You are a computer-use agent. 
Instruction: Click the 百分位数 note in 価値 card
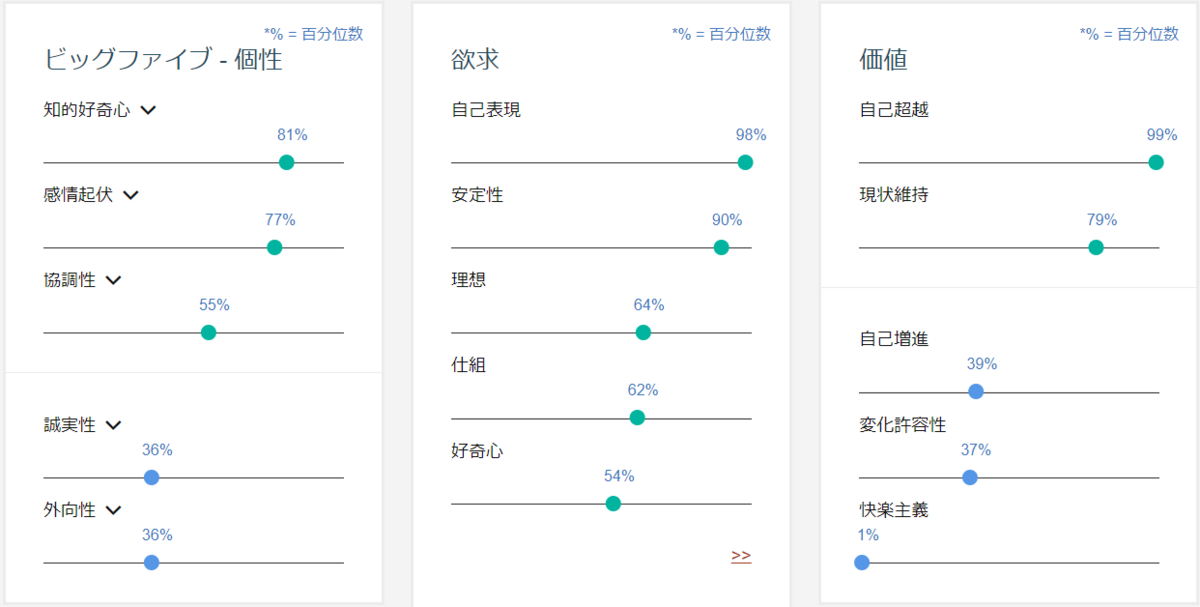tap(1129, 34)
